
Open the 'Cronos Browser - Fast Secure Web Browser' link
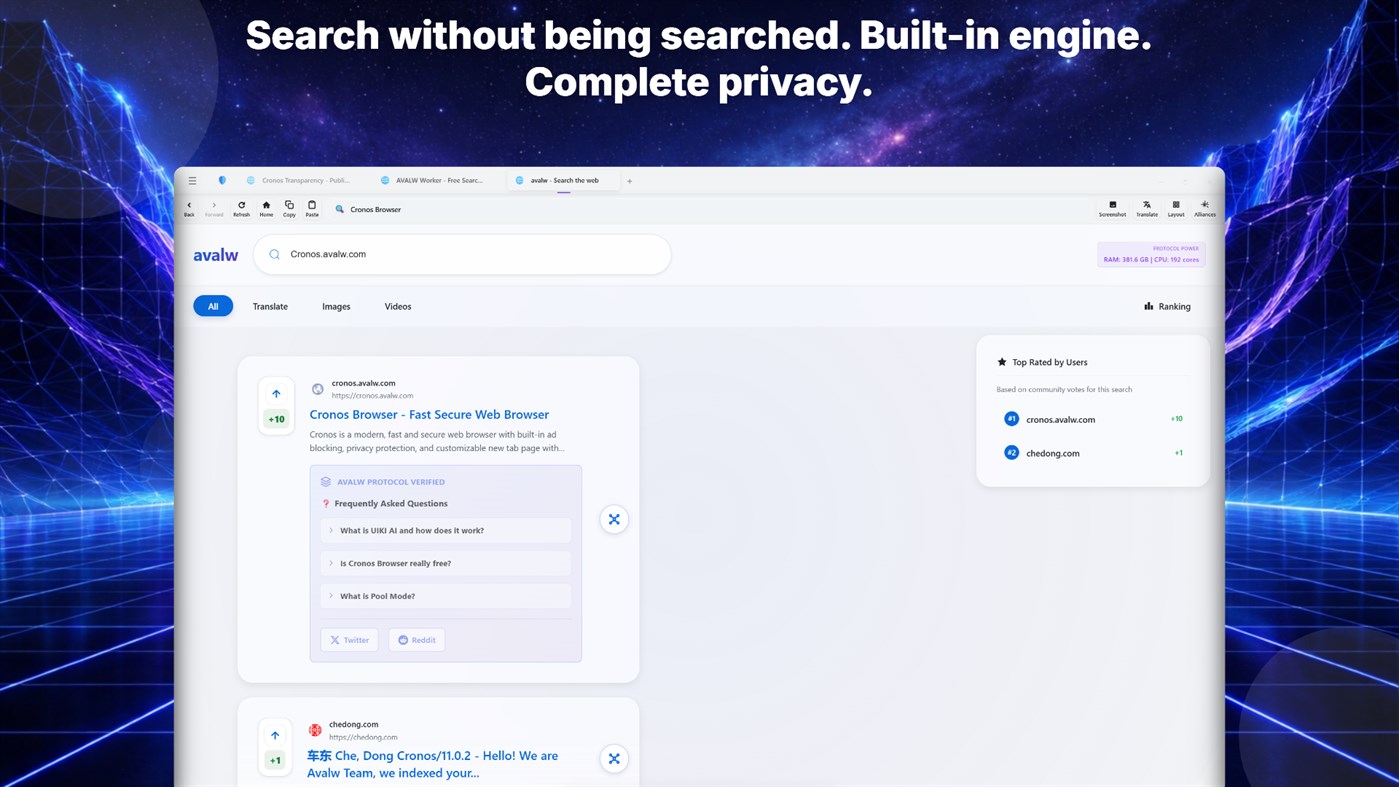(x=428, y=414)
